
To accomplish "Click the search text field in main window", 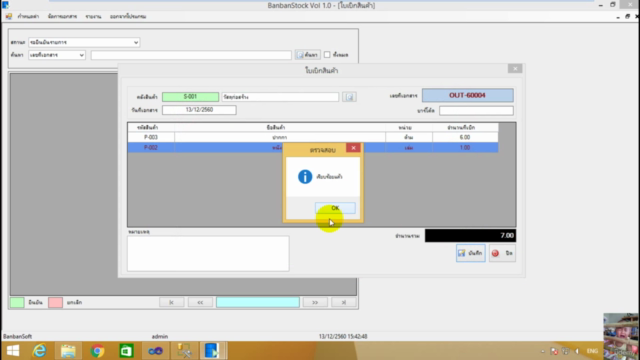I will 191,55.
